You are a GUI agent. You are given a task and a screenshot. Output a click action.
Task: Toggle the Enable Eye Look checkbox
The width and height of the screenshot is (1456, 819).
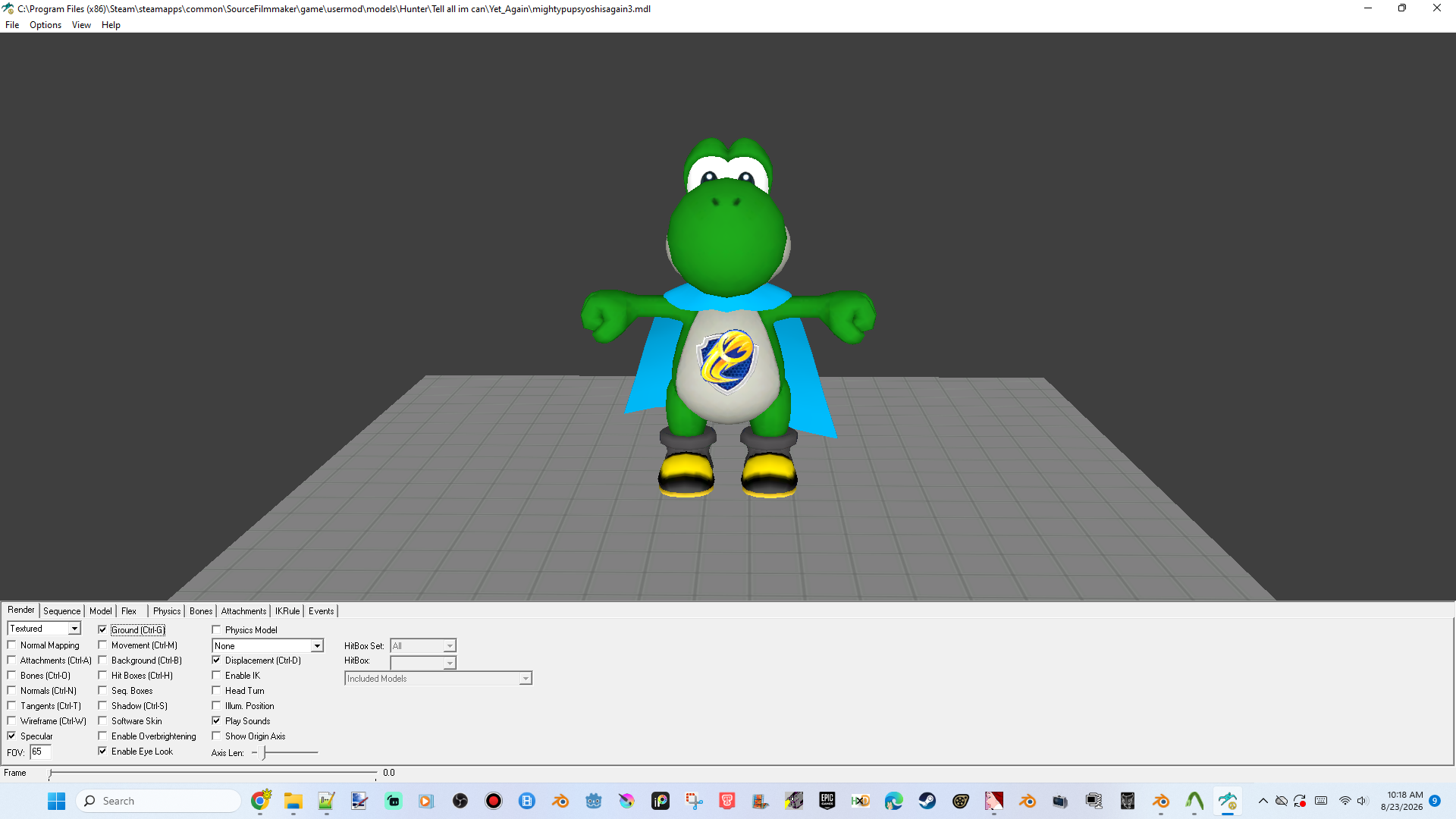click(x=102, y=752)
